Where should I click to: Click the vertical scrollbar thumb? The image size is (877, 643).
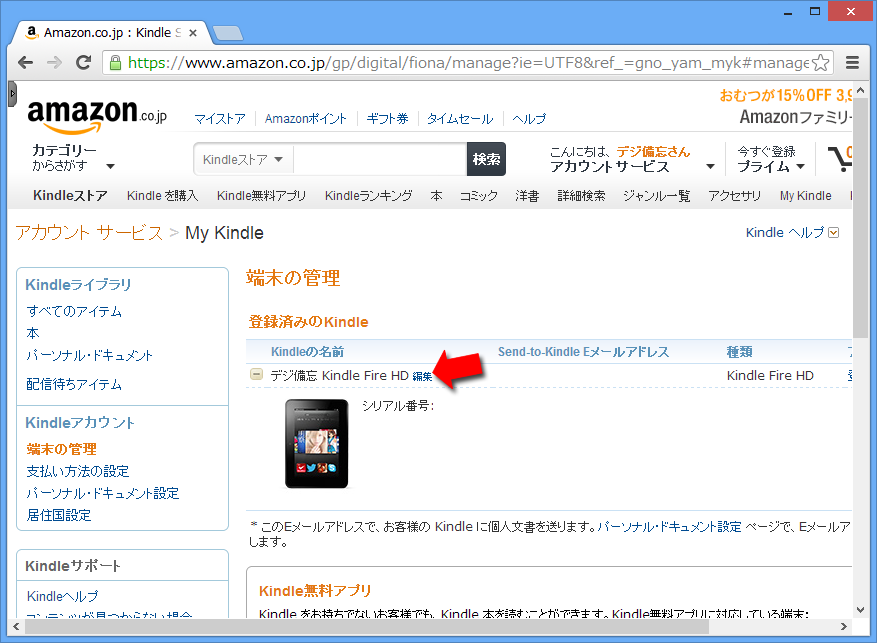pyautogui.click(x=860, y=218)
